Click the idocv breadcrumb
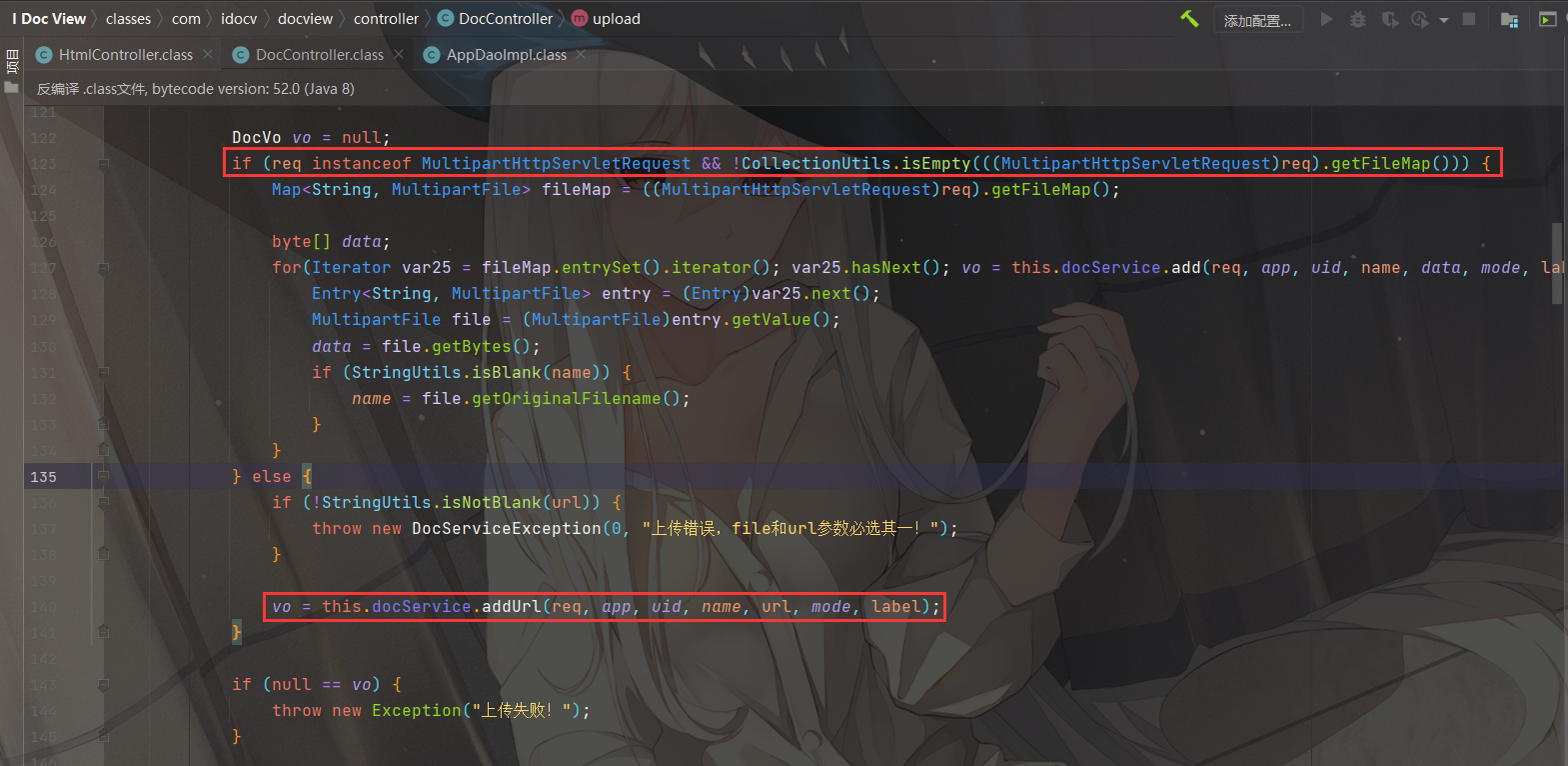This screenshot has height=766, width=1568. click(239, 18)
